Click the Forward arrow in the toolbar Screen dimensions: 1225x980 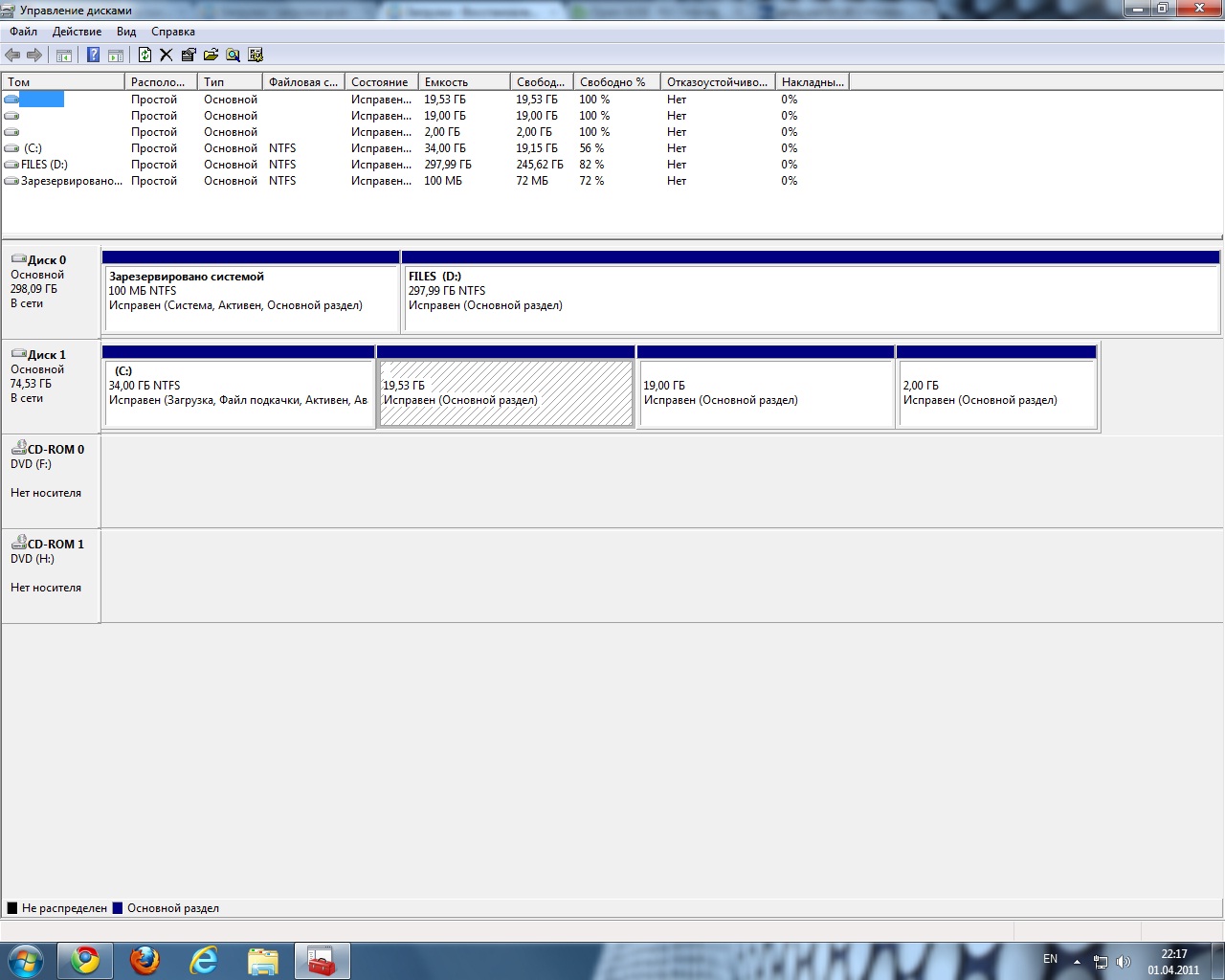point(34,56)
